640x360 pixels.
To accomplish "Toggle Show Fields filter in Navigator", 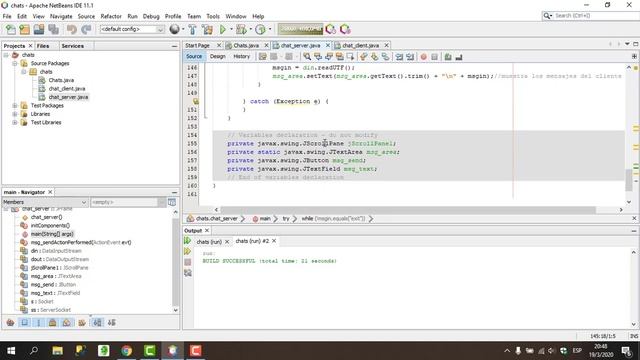I will 25,322.
